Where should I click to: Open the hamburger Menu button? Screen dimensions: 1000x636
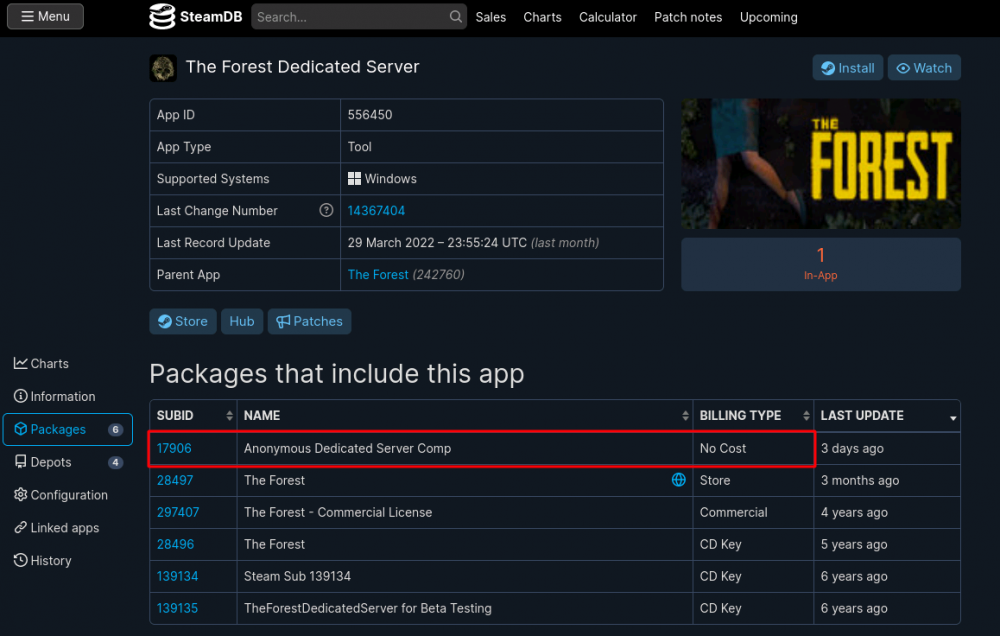point(45,17)
